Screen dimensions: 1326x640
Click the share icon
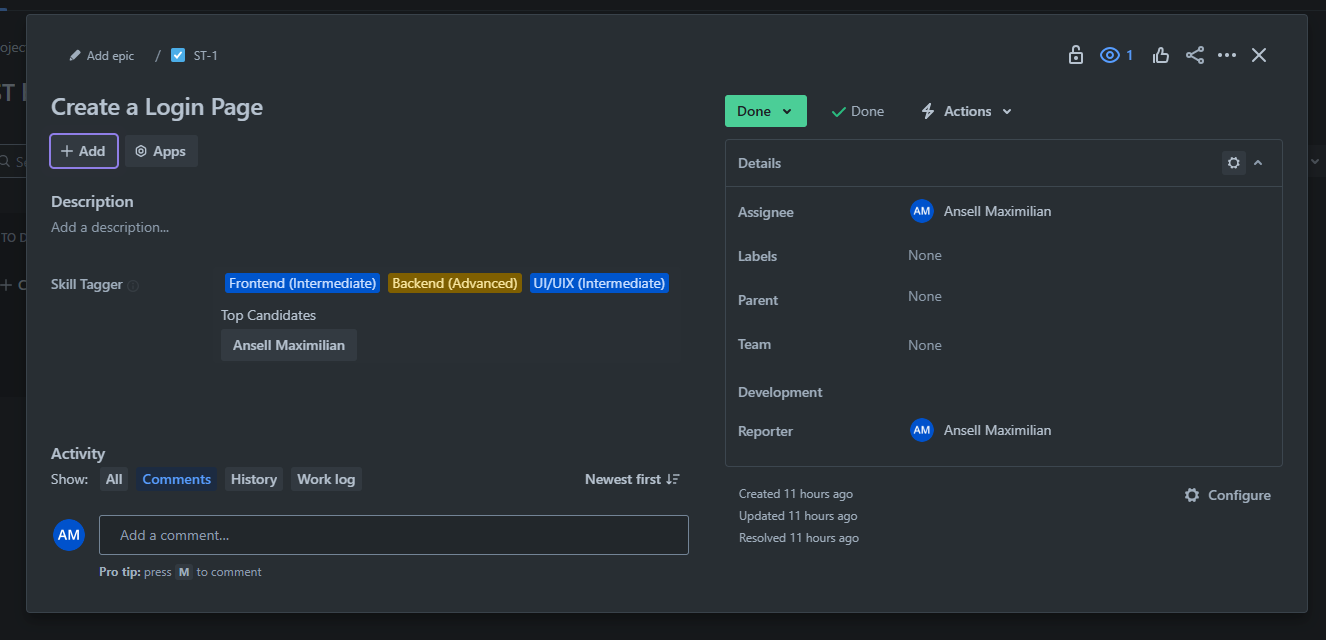pos(1194,55)
